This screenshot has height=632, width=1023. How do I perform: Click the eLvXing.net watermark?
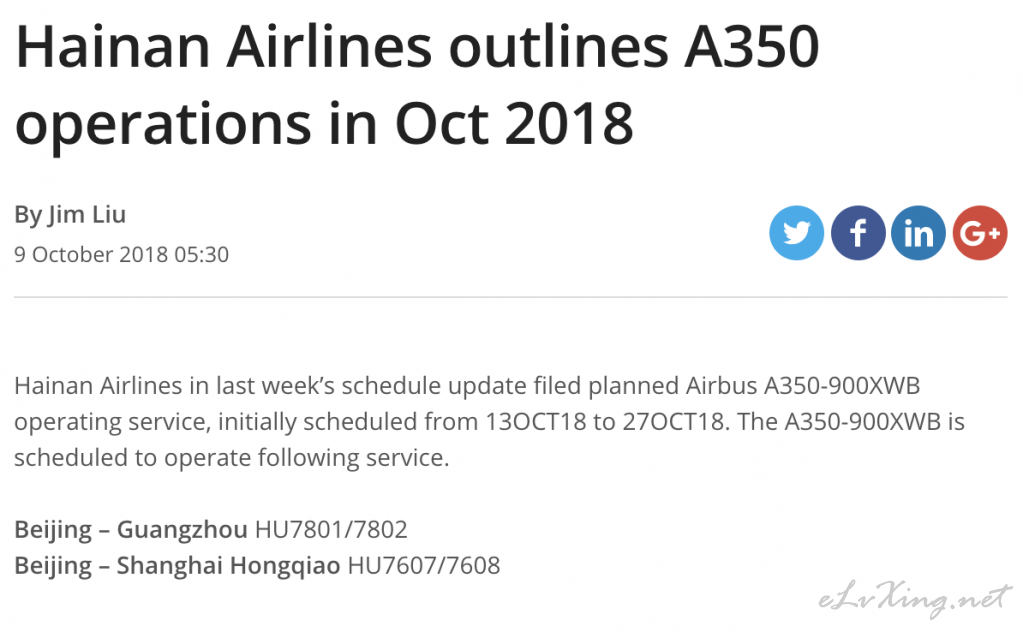[914, 599]
